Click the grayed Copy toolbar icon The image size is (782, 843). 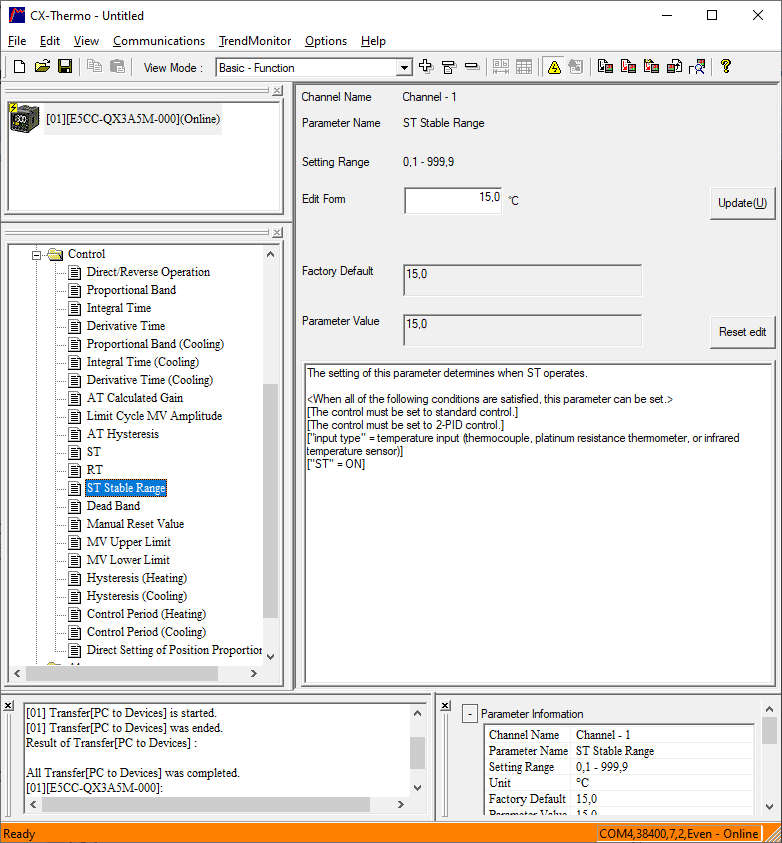click(x=95, y=67)
